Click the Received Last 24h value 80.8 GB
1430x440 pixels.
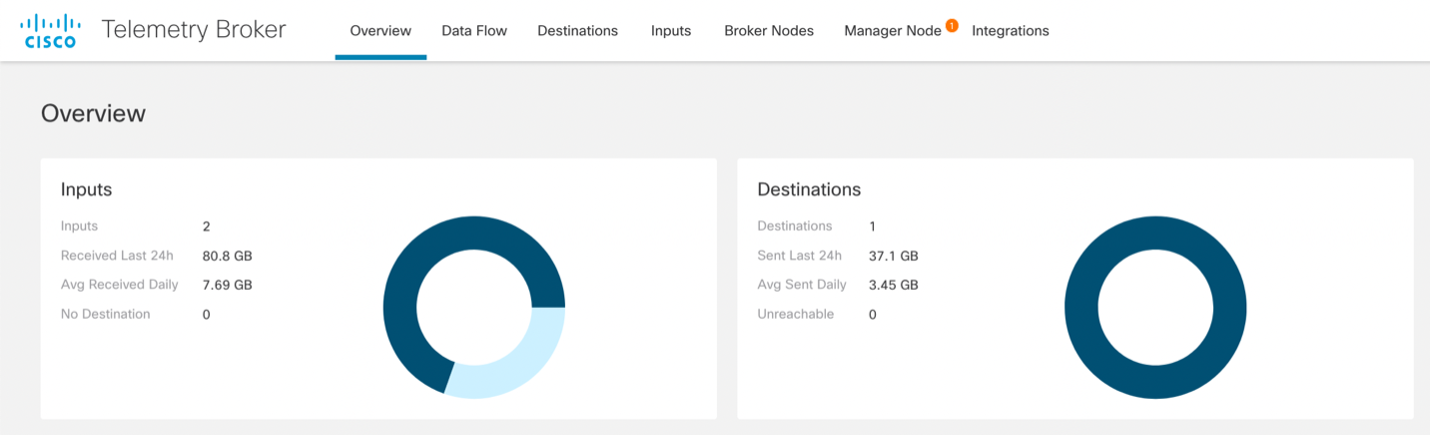click(x=227, y=256)
